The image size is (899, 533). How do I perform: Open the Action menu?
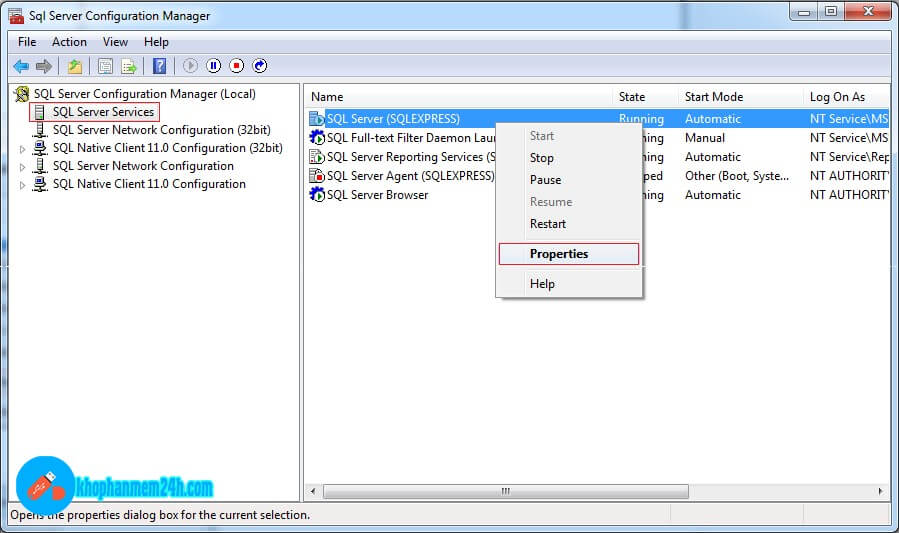pyautogui.click(x=69, y=42)
